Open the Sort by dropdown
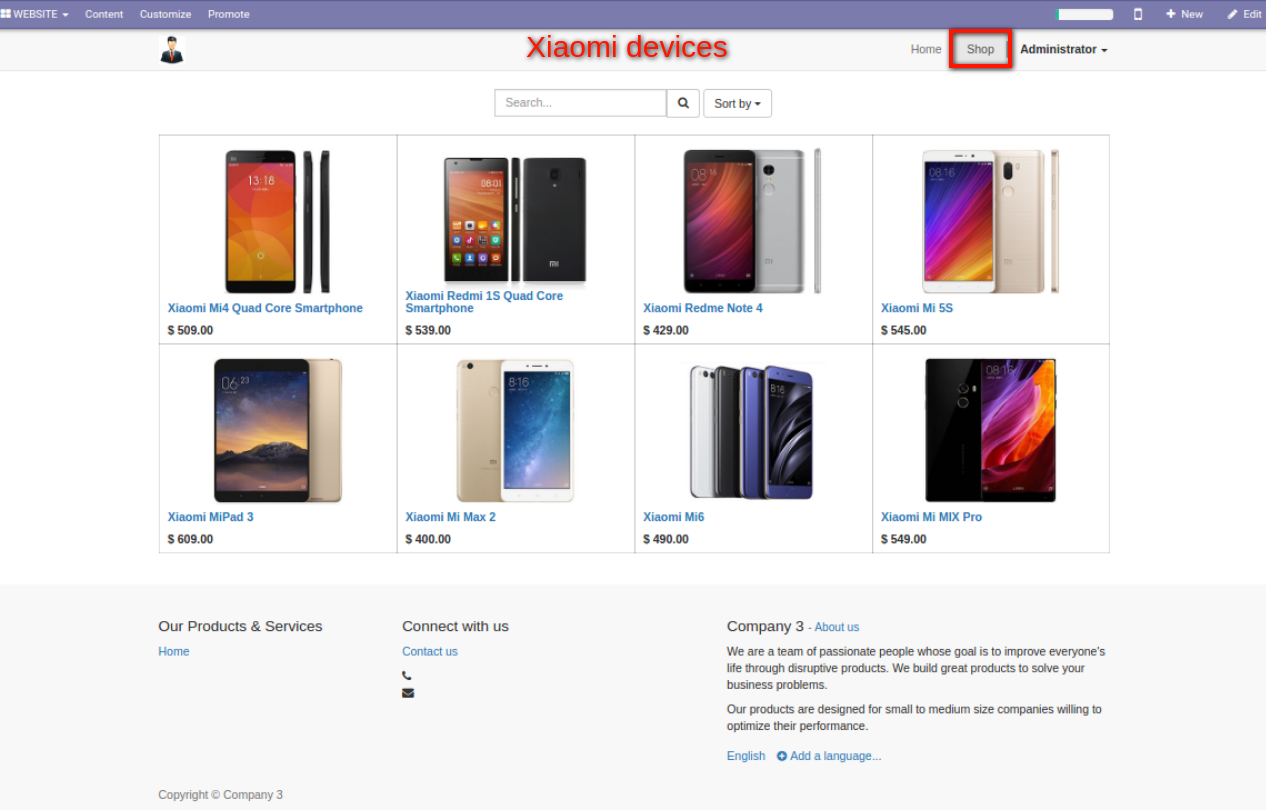Image resolution: width=1266 pixels, height=810 pixels. 737,103
